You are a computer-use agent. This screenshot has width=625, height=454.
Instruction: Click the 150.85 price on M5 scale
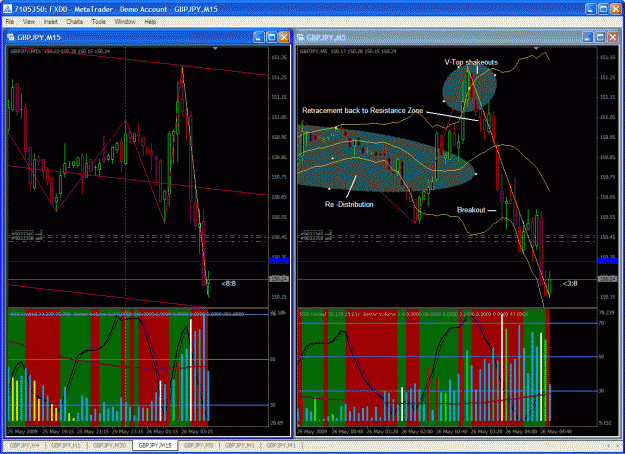pos(608,157)
